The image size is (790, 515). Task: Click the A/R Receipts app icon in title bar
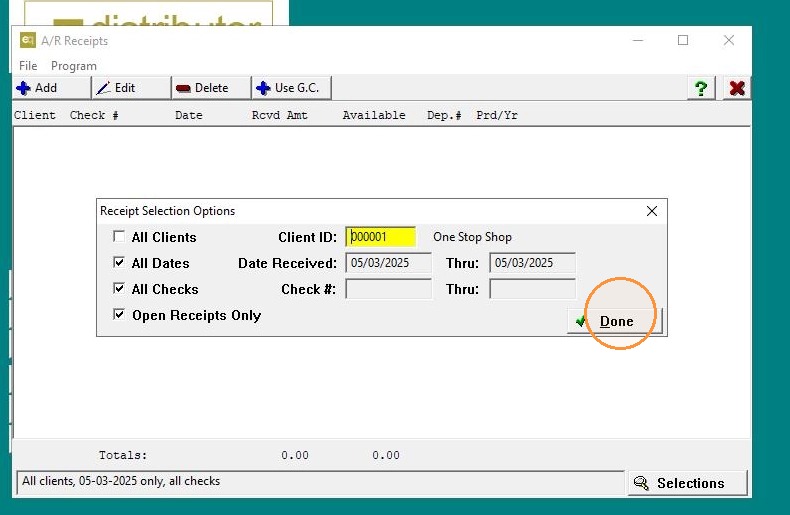(28, 40)
